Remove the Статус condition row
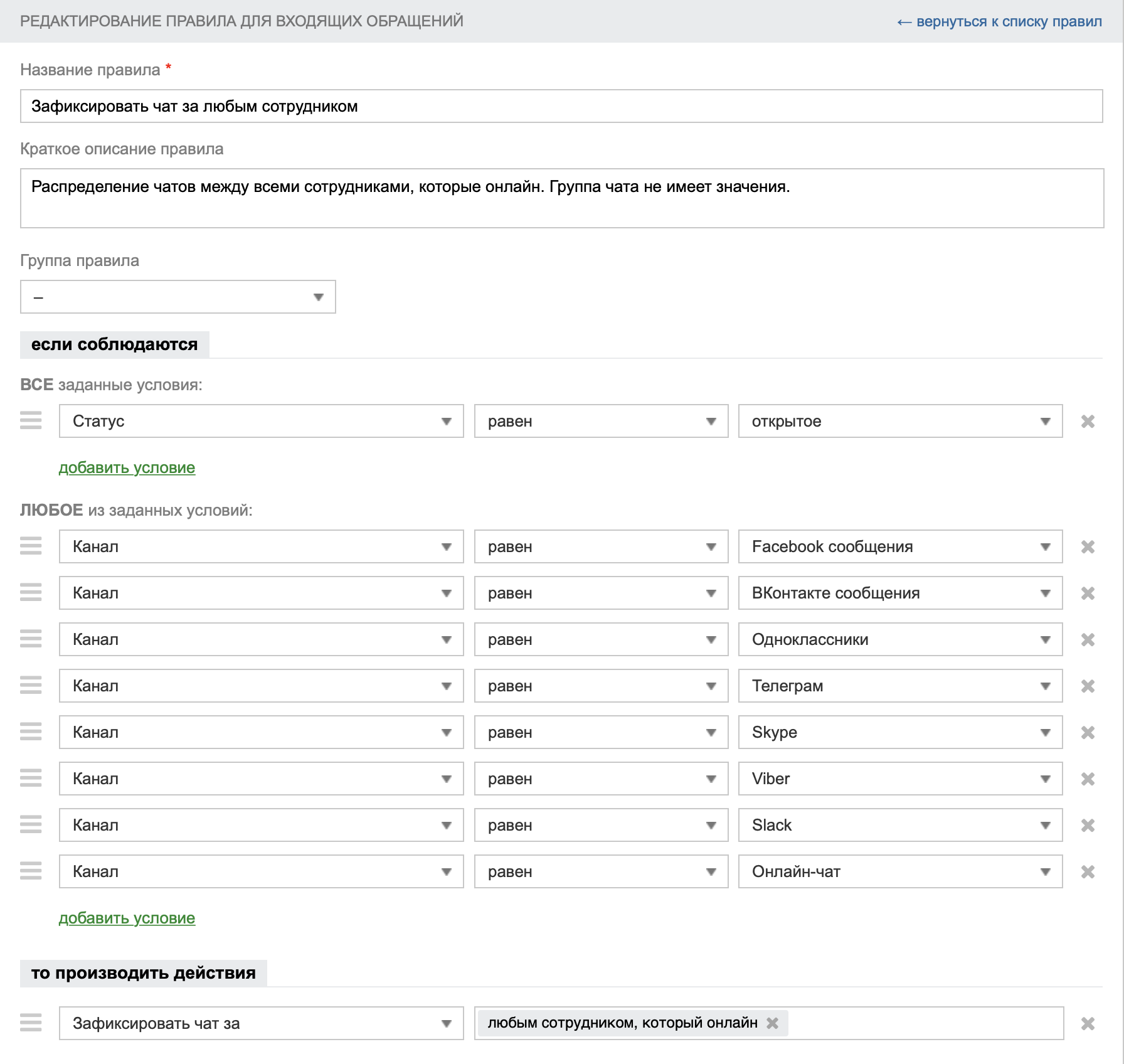1124x1064 pixels. pyautogui.click(x=1088, y=422)
